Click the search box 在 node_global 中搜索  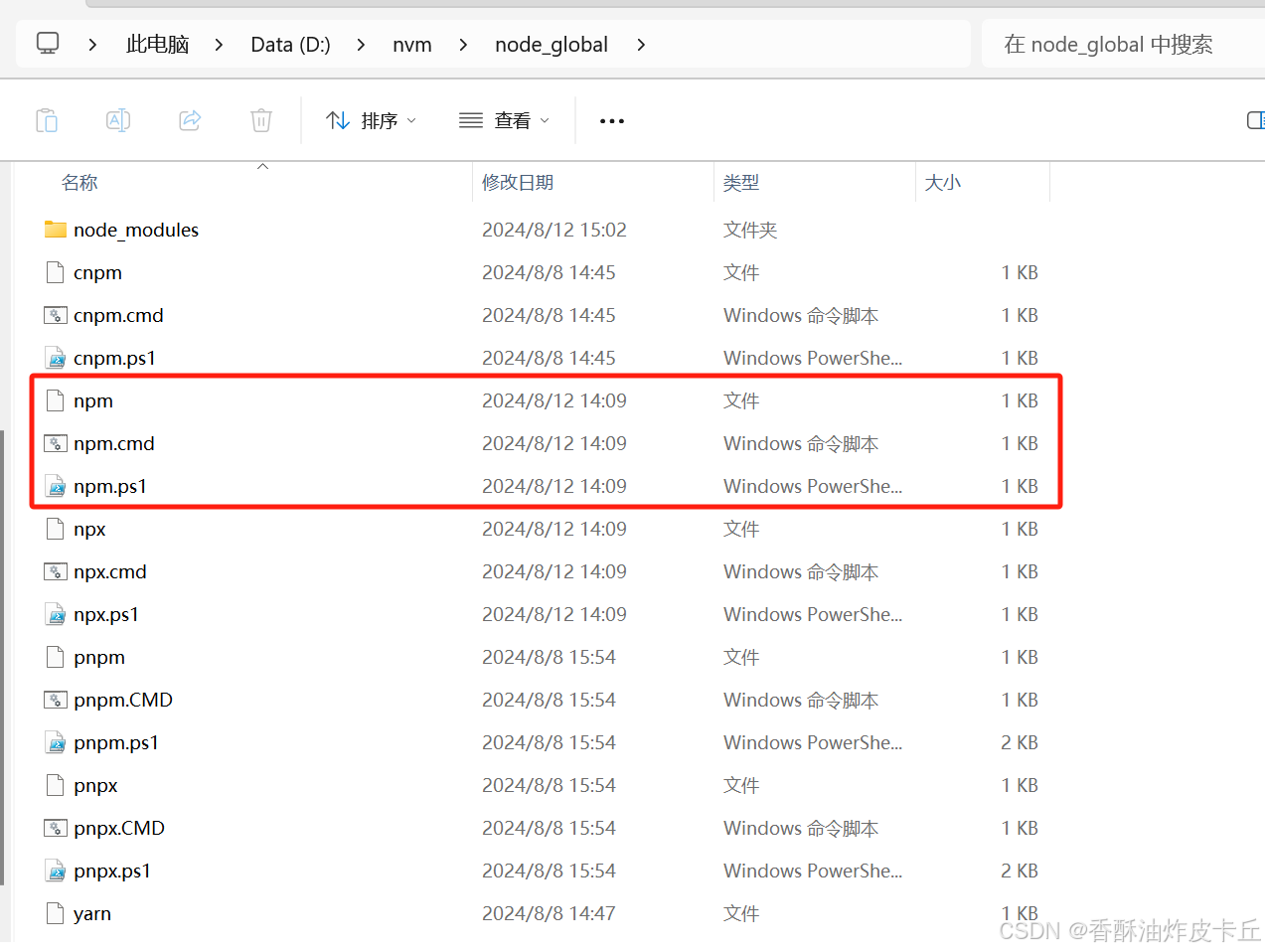pos(1123,45)
